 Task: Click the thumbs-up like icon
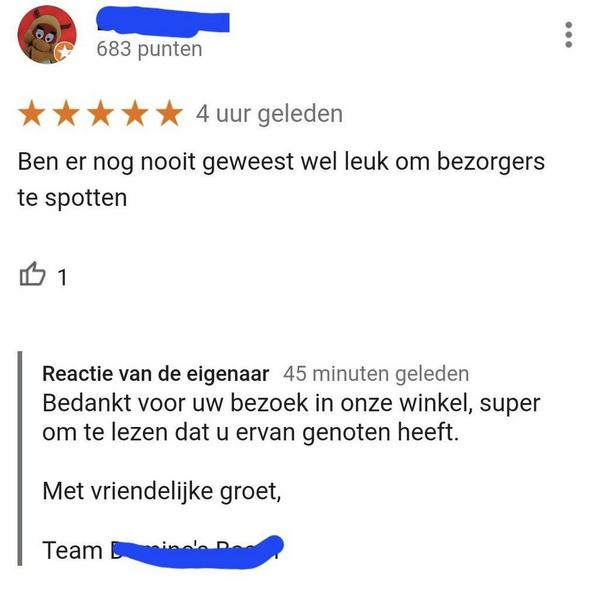(x=32, y=274)
